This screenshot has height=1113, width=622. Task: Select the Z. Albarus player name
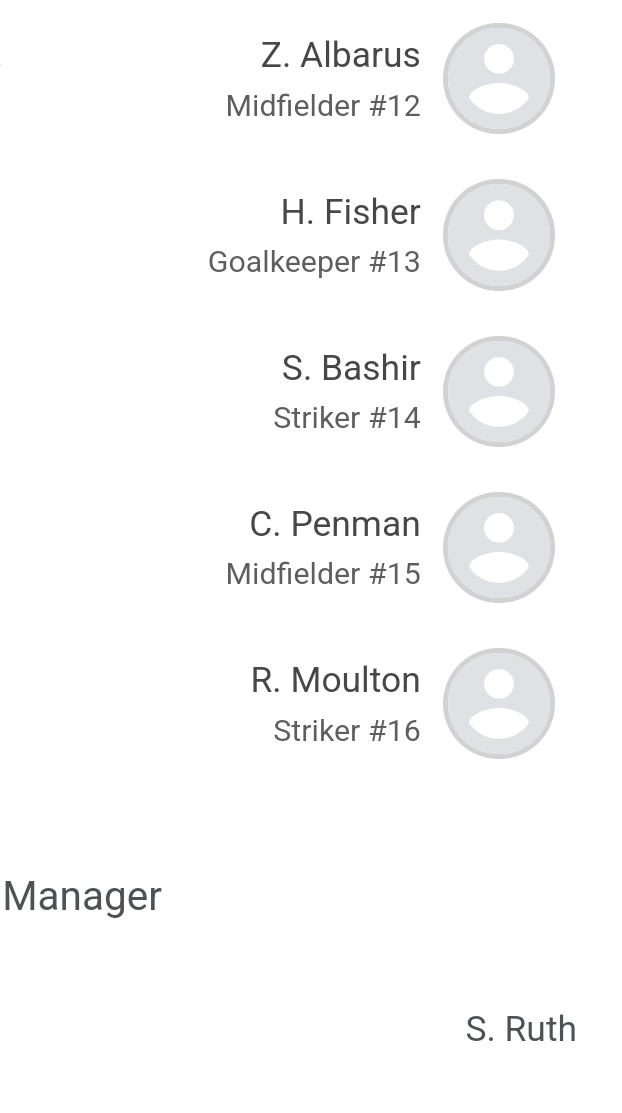pyautogui.click(x=341, y=55)
